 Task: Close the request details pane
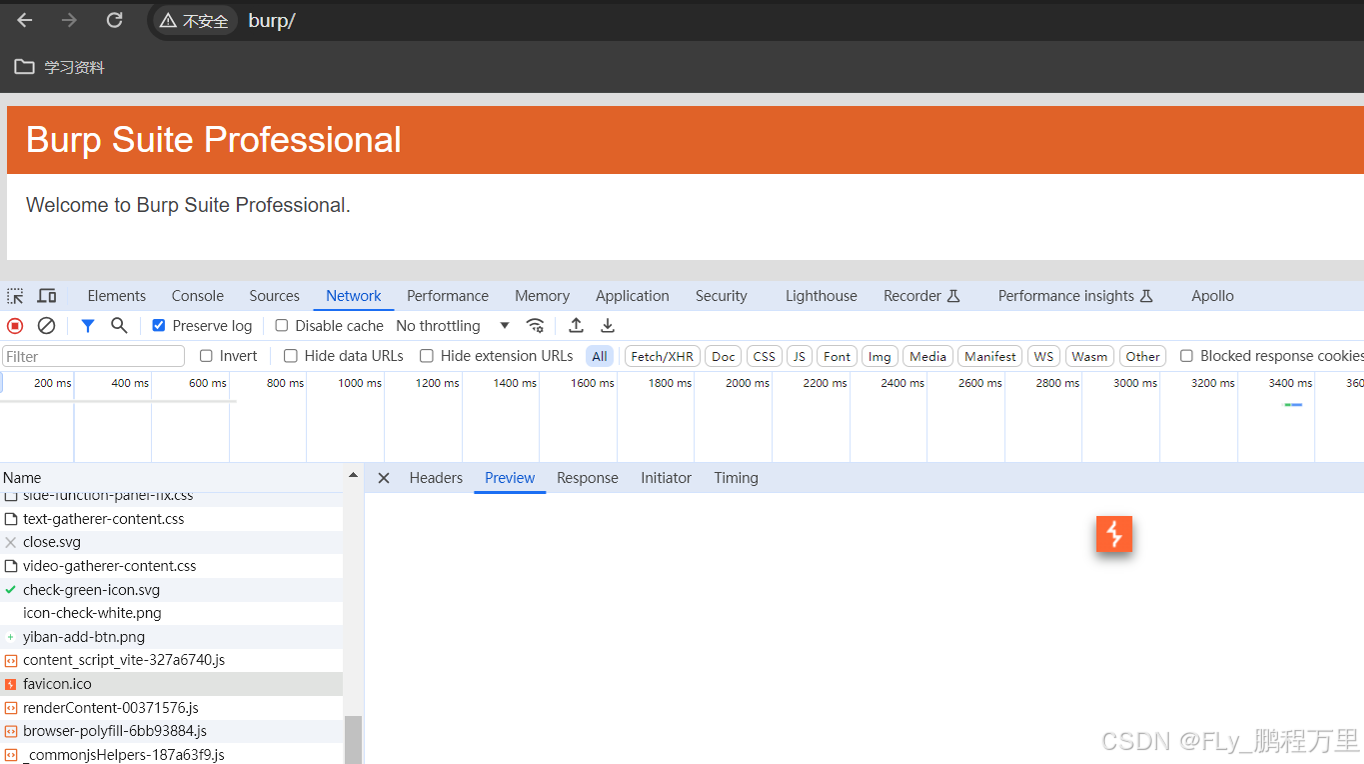[383, 478]
